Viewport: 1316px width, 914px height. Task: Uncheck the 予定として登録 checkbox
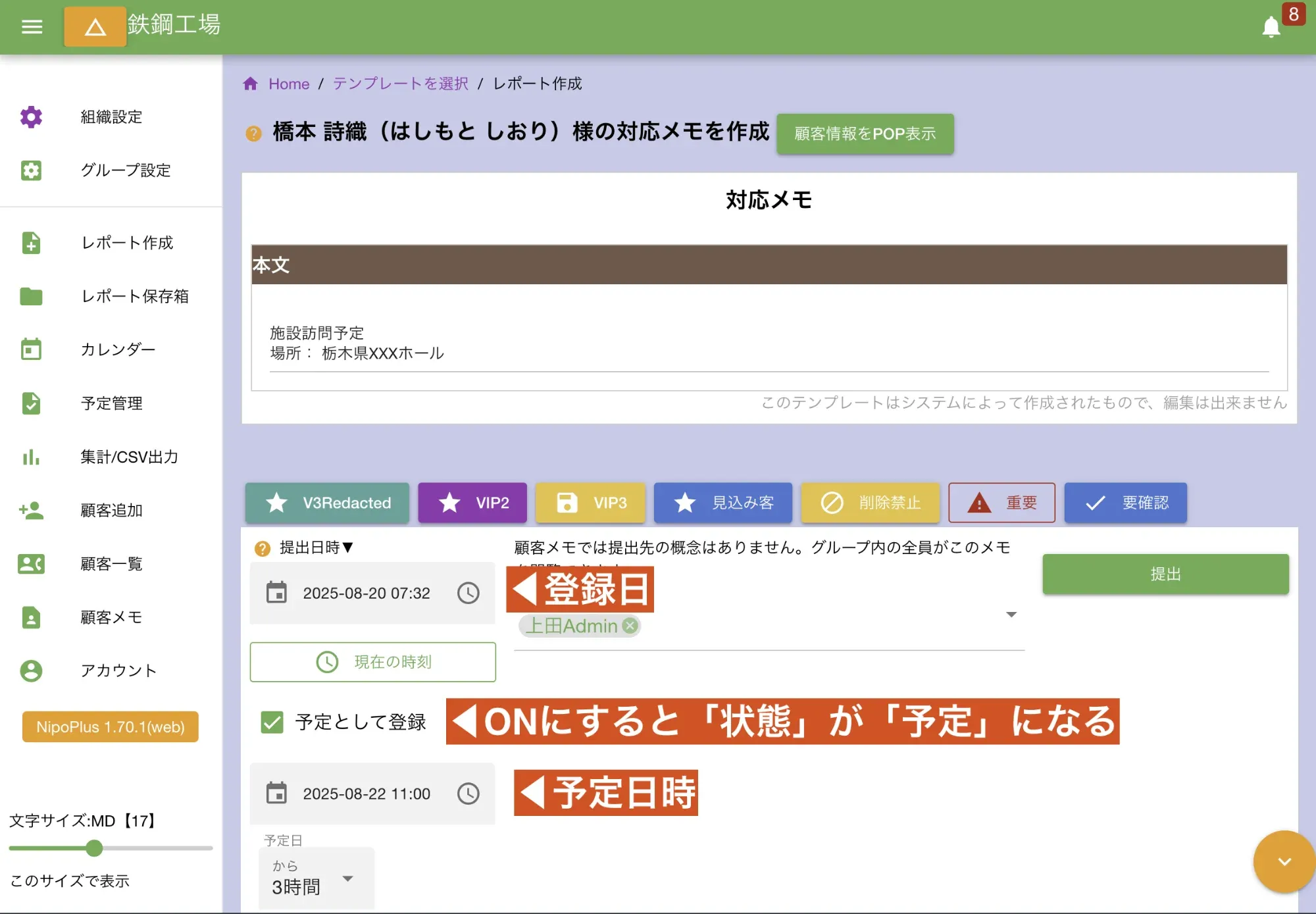272,722
